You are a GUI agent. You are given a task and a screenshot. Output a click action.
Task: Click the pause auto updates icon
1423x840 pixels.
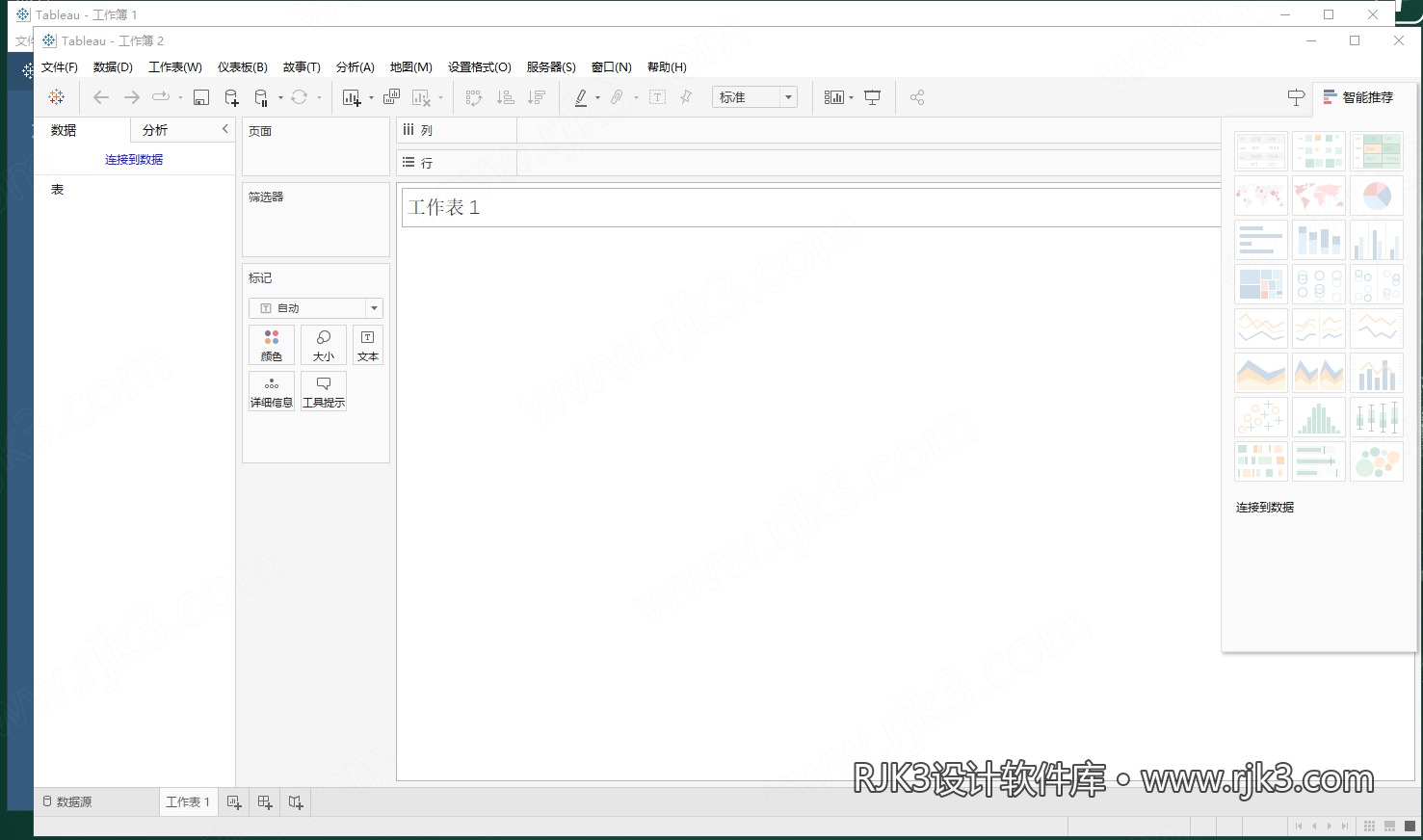click(x=261, y=97)
